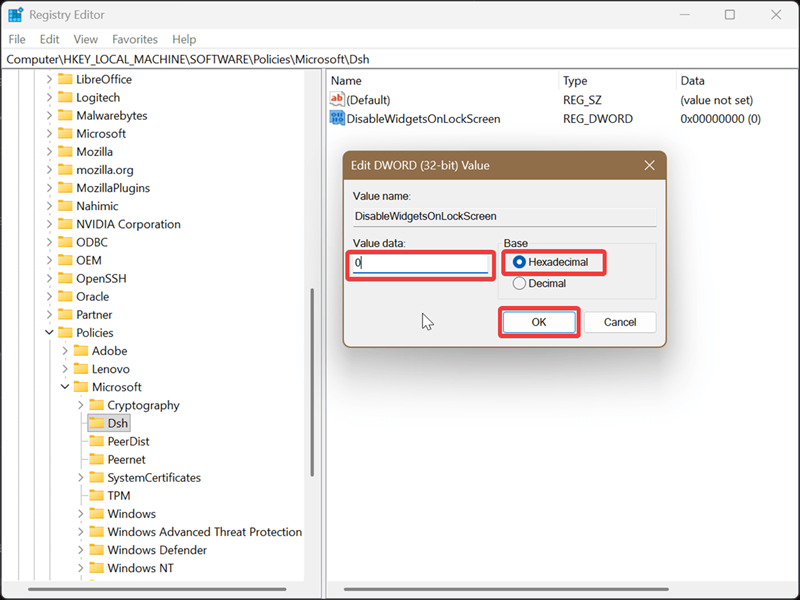The height and width of the screenshot is (600, 800).
Task: Expand the Windows key under Microsoft
Action: tap(81, 514)
